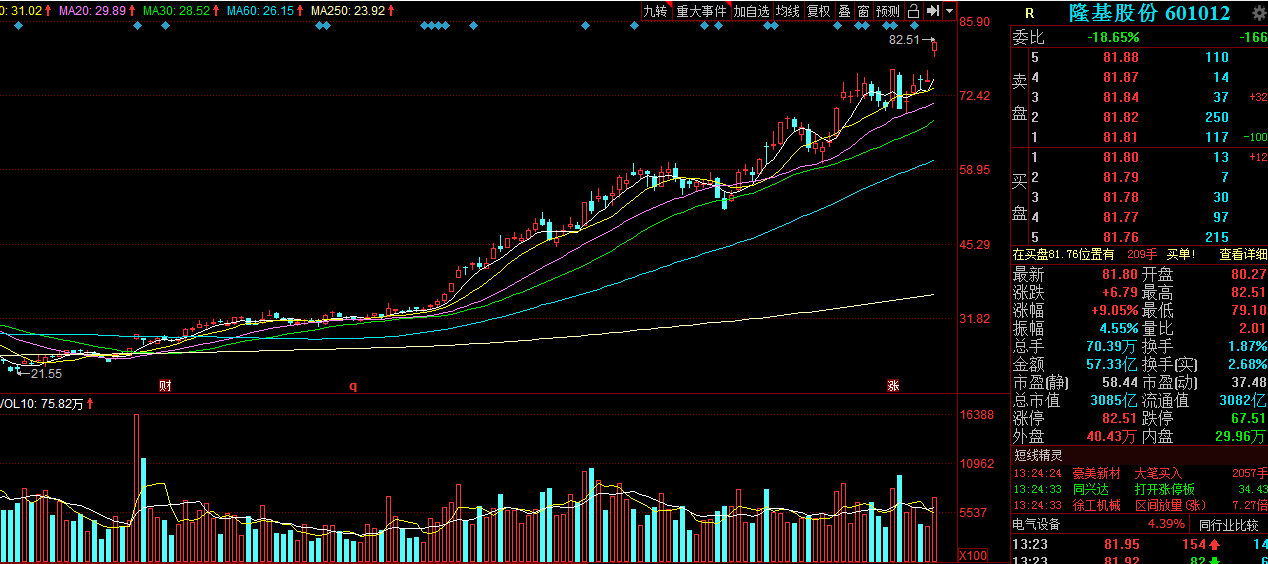
Task: Click the jump-to-end arrow icon
Action: [932, 11]
